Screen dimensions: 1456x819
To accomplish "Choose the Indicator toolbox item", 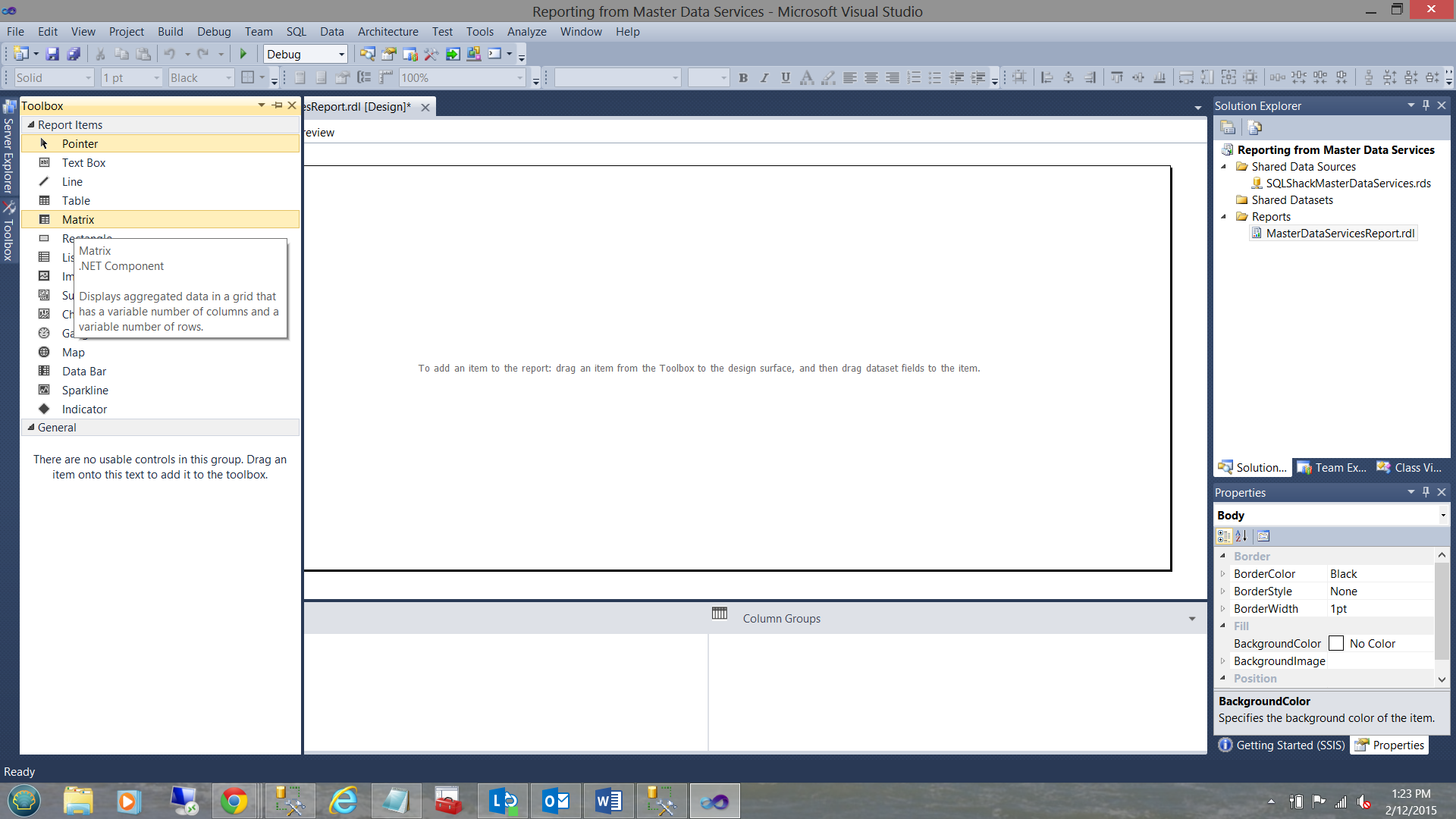I will (x=84, y=409).
